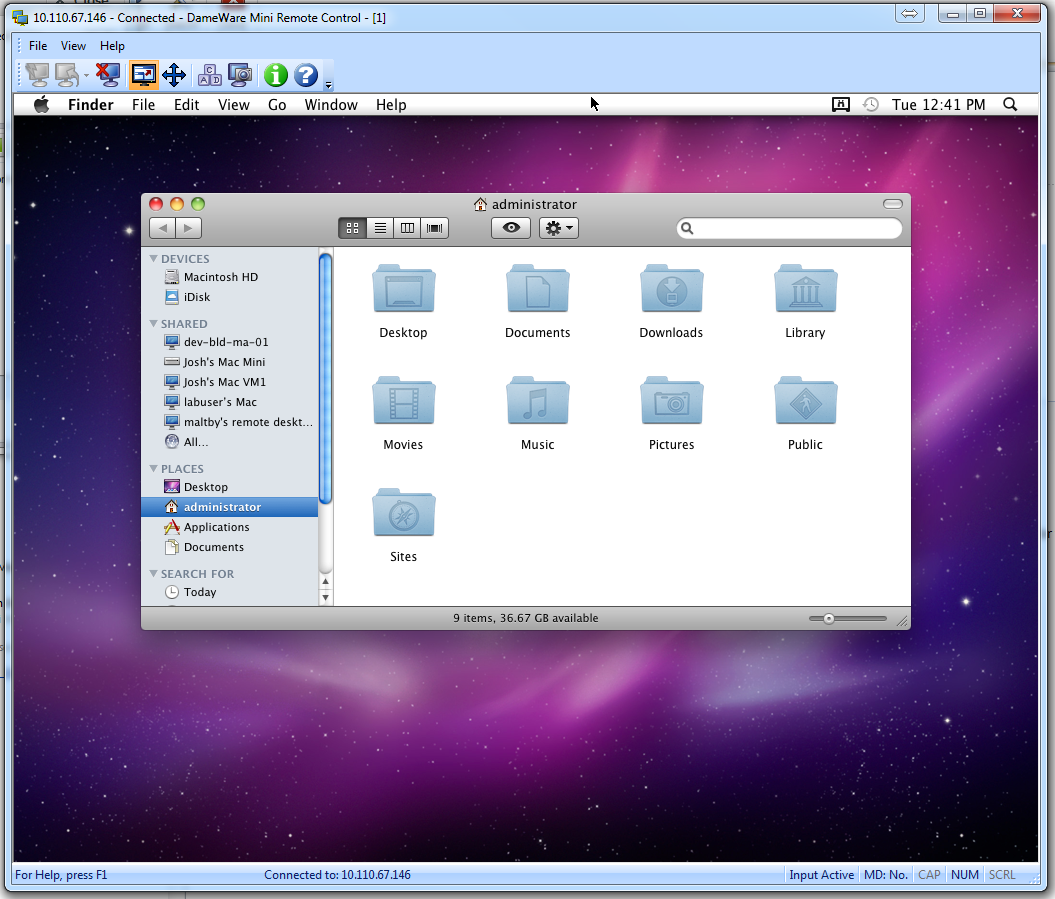1055x899 pixels.
Task: Select the Music folder icon
Action: coord(538,400)
